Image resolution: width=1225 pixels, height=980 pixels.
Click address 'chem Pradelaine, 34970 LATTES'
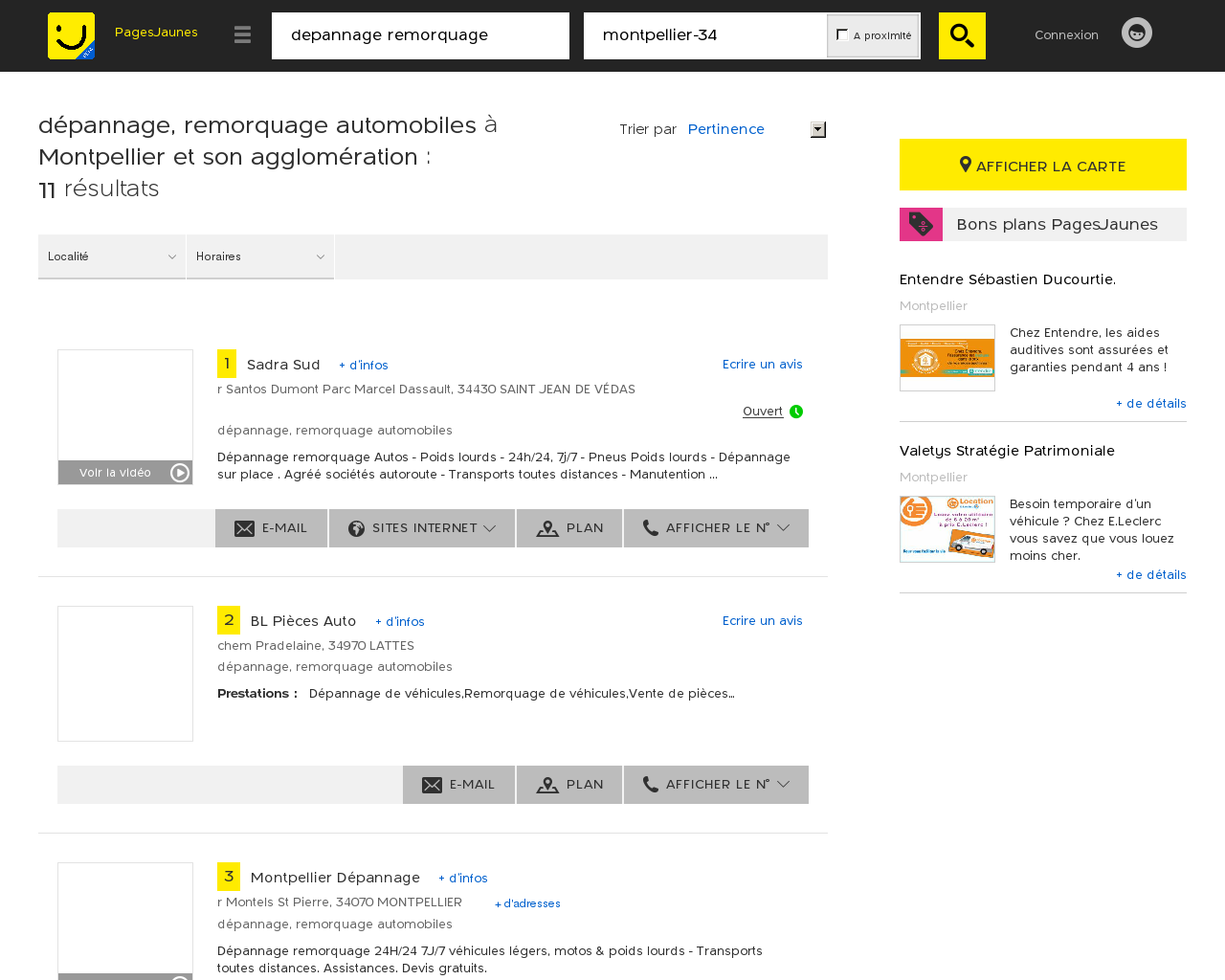tap(316, 646)
